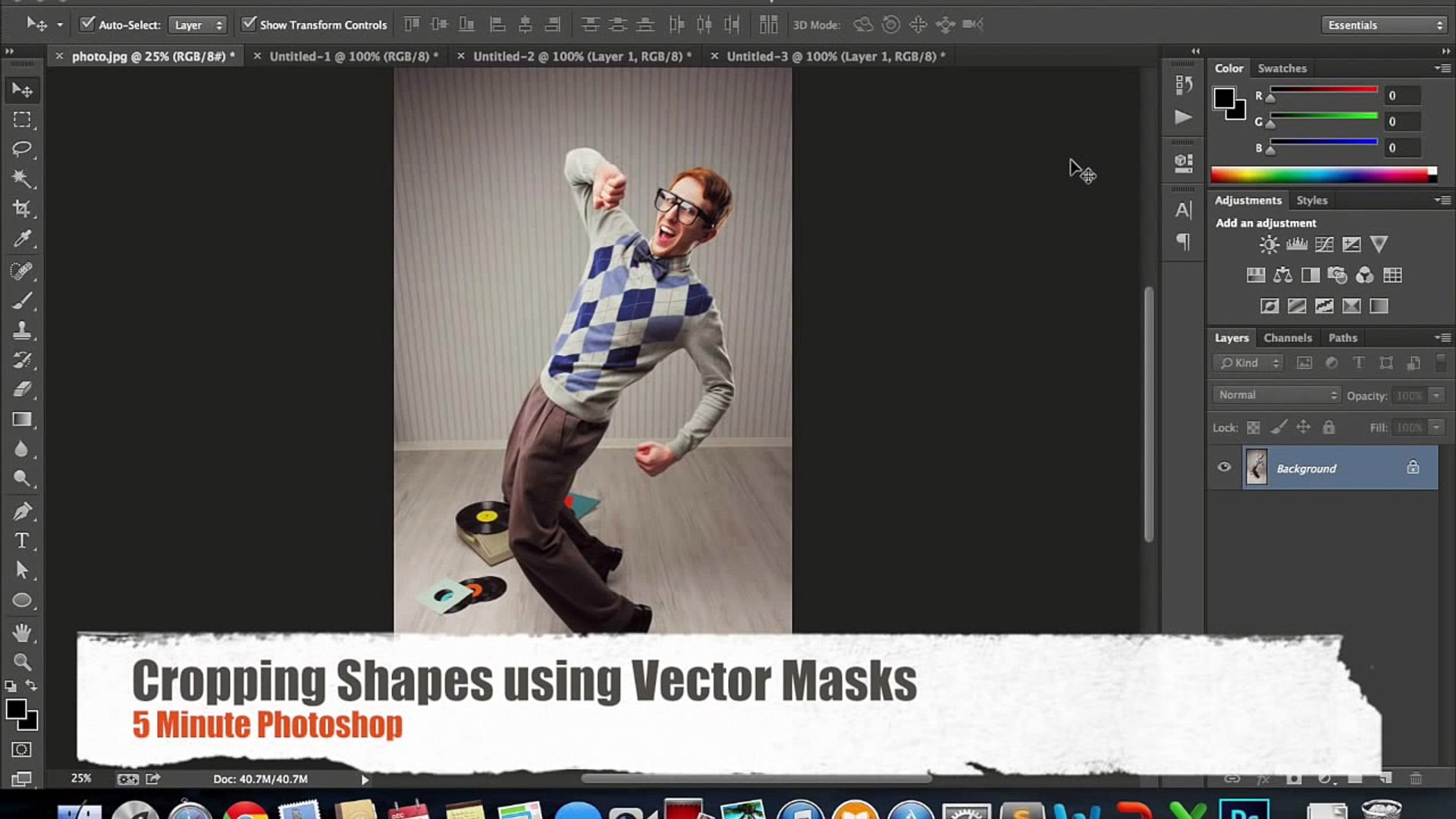Select the Lasso tool

tap(22, 149)
